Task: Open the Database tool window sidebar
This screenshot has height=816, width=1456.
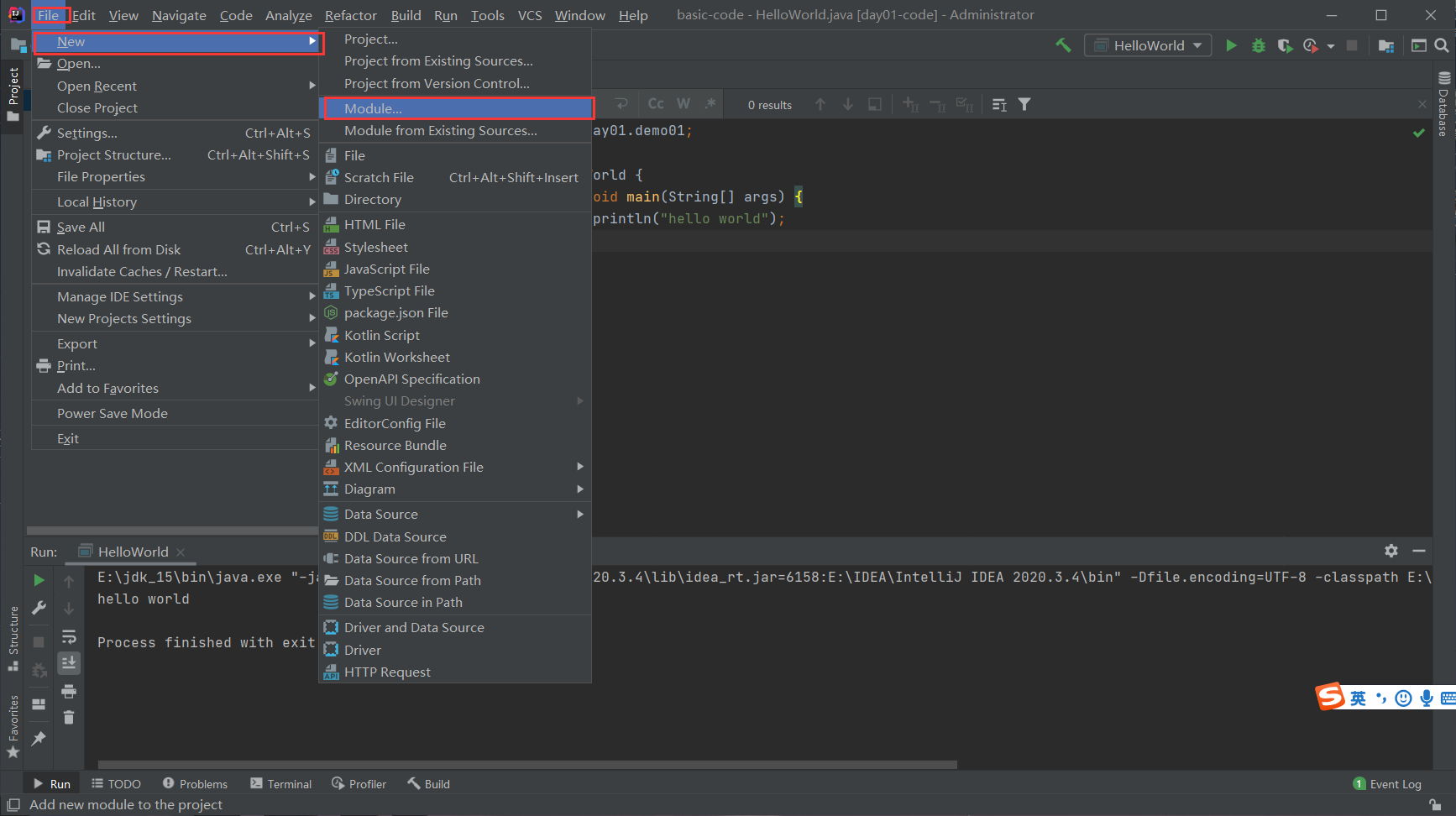Action: (x=1444, y=105)
